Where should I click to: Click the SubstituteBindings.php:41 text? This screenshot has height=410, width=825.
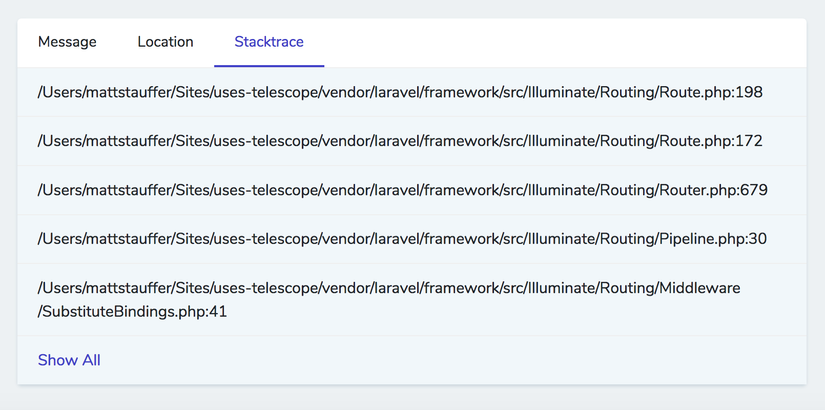coord(135,312)
